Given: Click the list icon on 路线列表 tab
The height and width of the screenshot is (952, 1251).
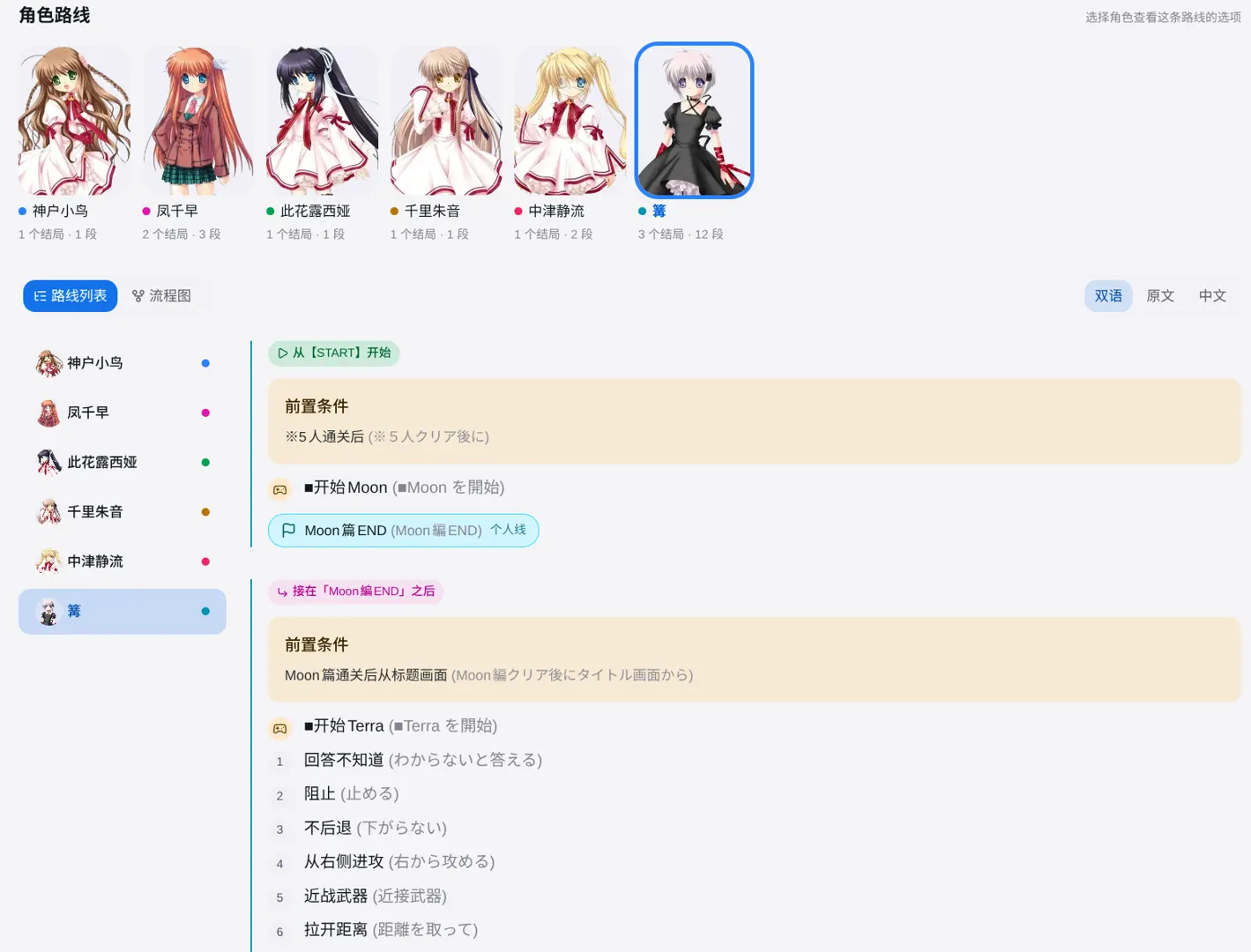Looking at the screenshot, I should point(40,296).
